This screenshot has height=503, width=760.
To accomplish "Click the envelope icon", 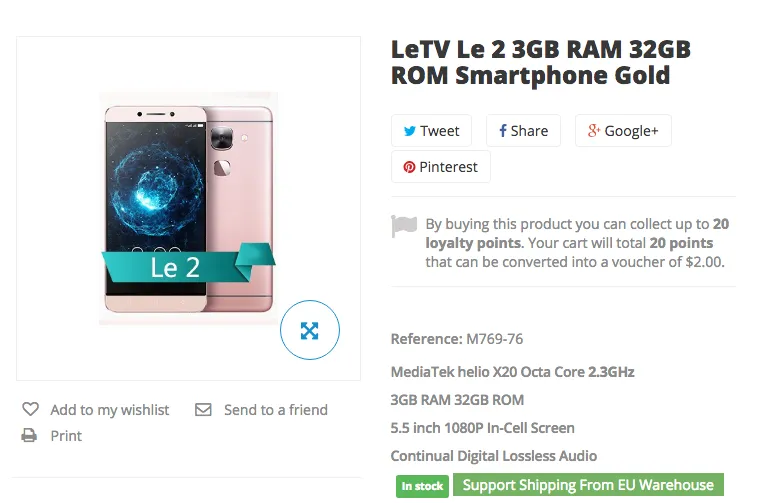I will pyautogui.click(x=203, y=410).
